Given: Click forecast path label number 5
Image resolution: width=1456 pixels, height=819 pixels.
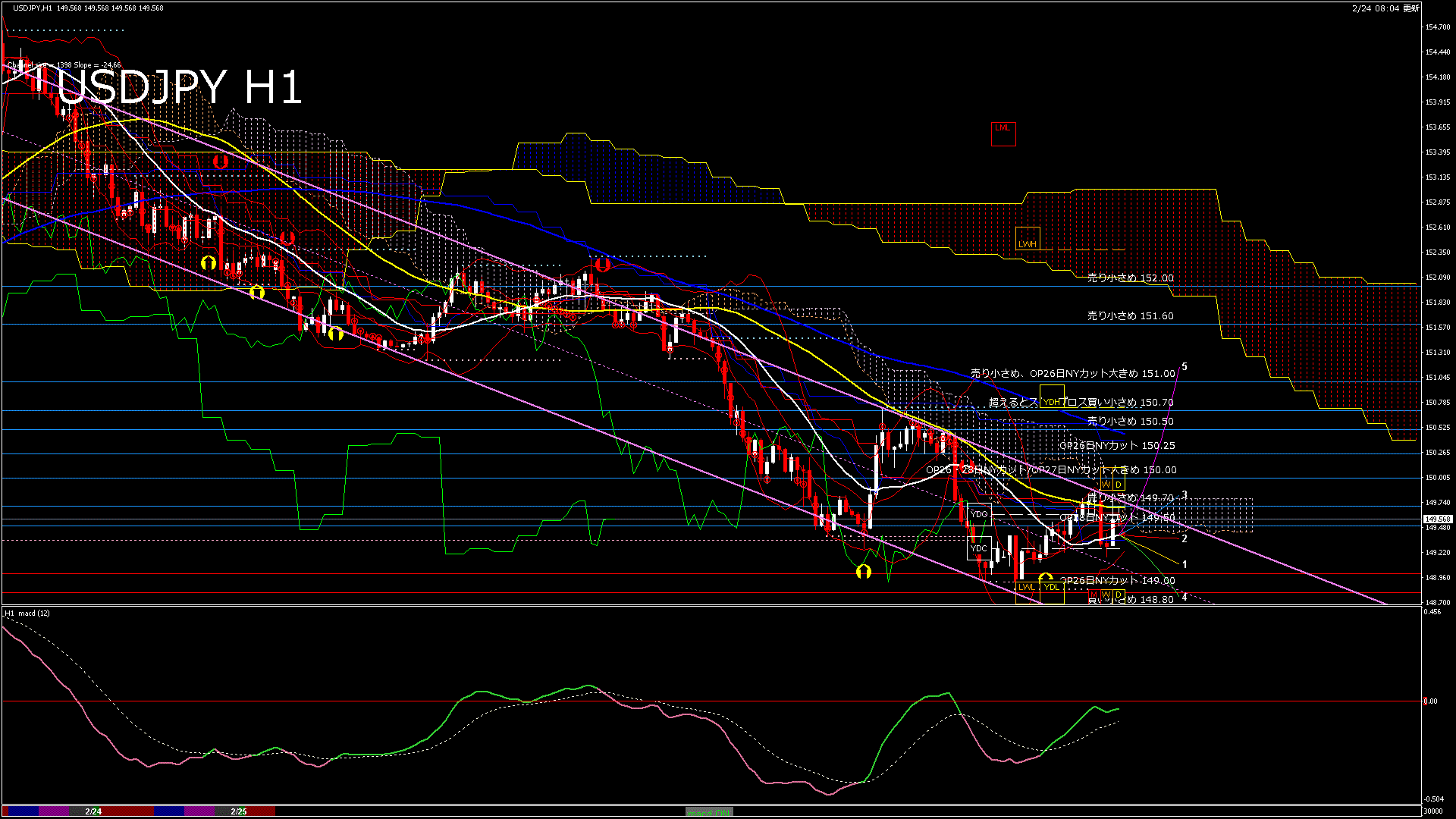Looking at the screenshot, I should (1185, 367).
